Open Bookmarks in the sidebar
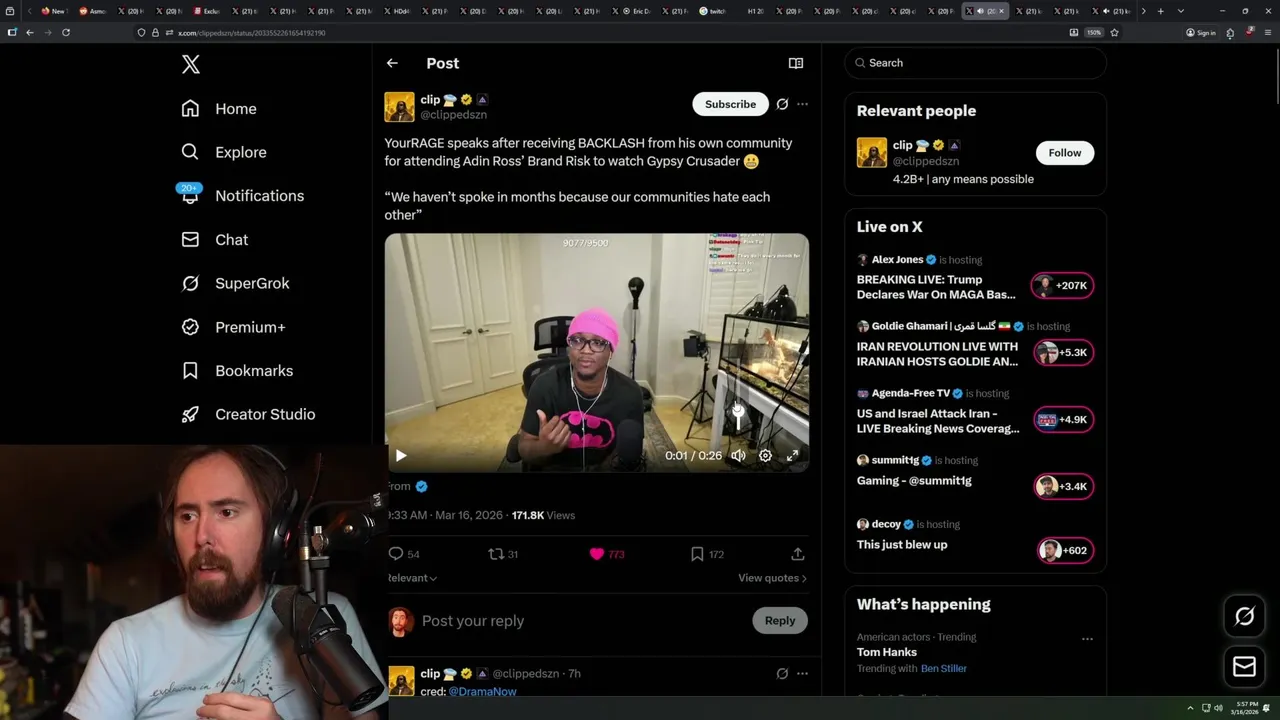 (236, 371)
